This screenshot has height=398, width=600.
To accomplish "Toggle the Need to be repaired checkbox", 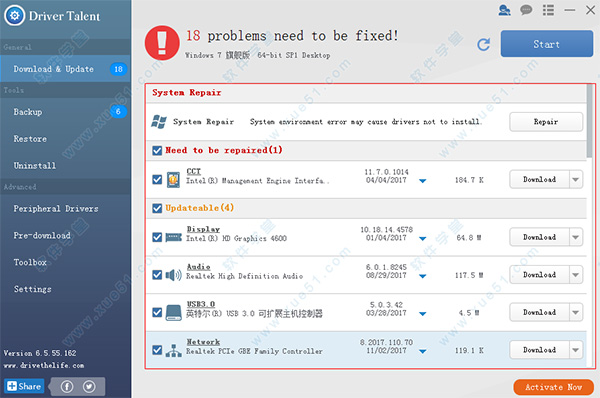I will pos(157,150).
